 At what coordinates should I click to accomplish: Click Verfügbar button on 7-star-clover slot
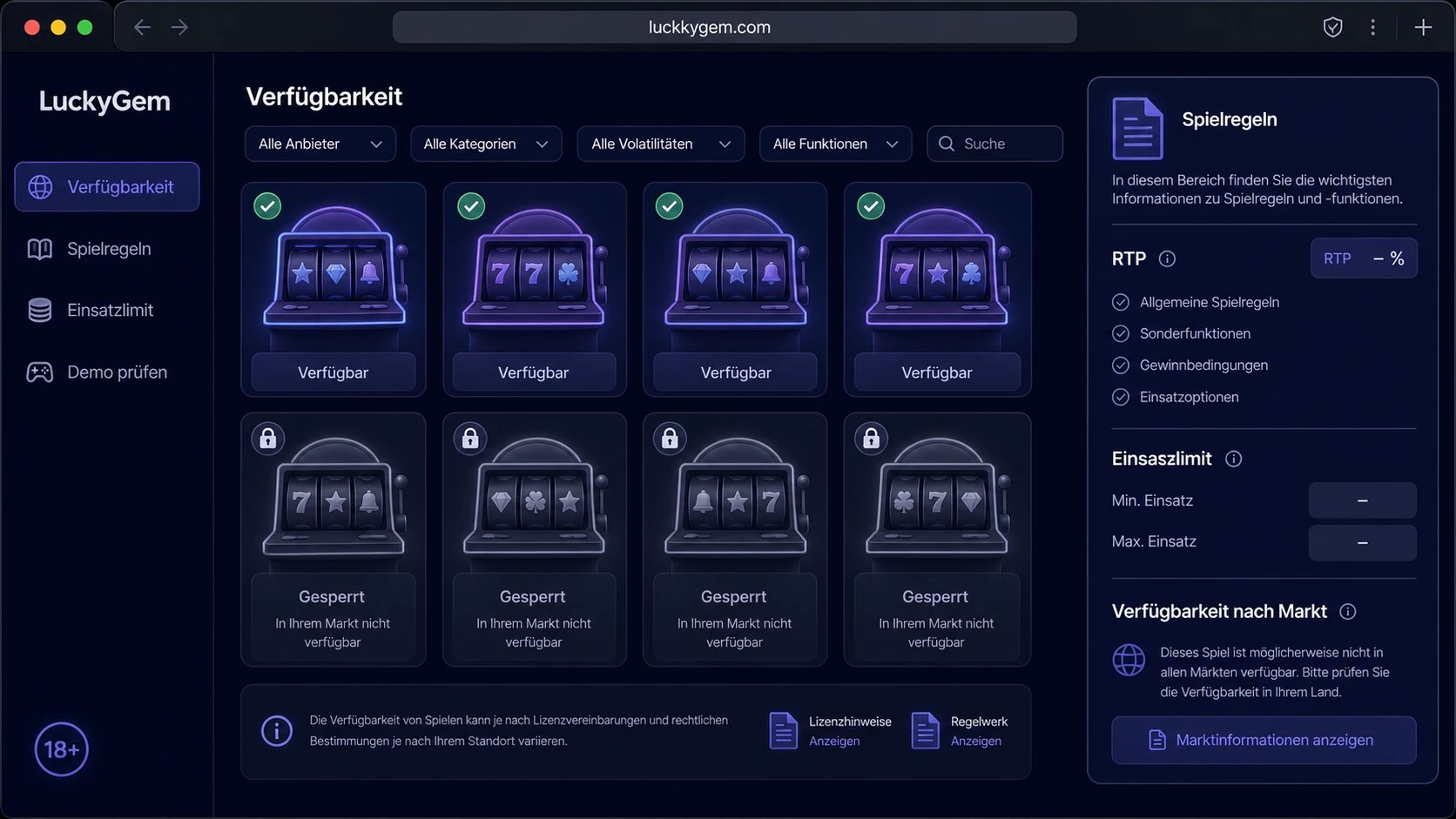coord(937,373)
